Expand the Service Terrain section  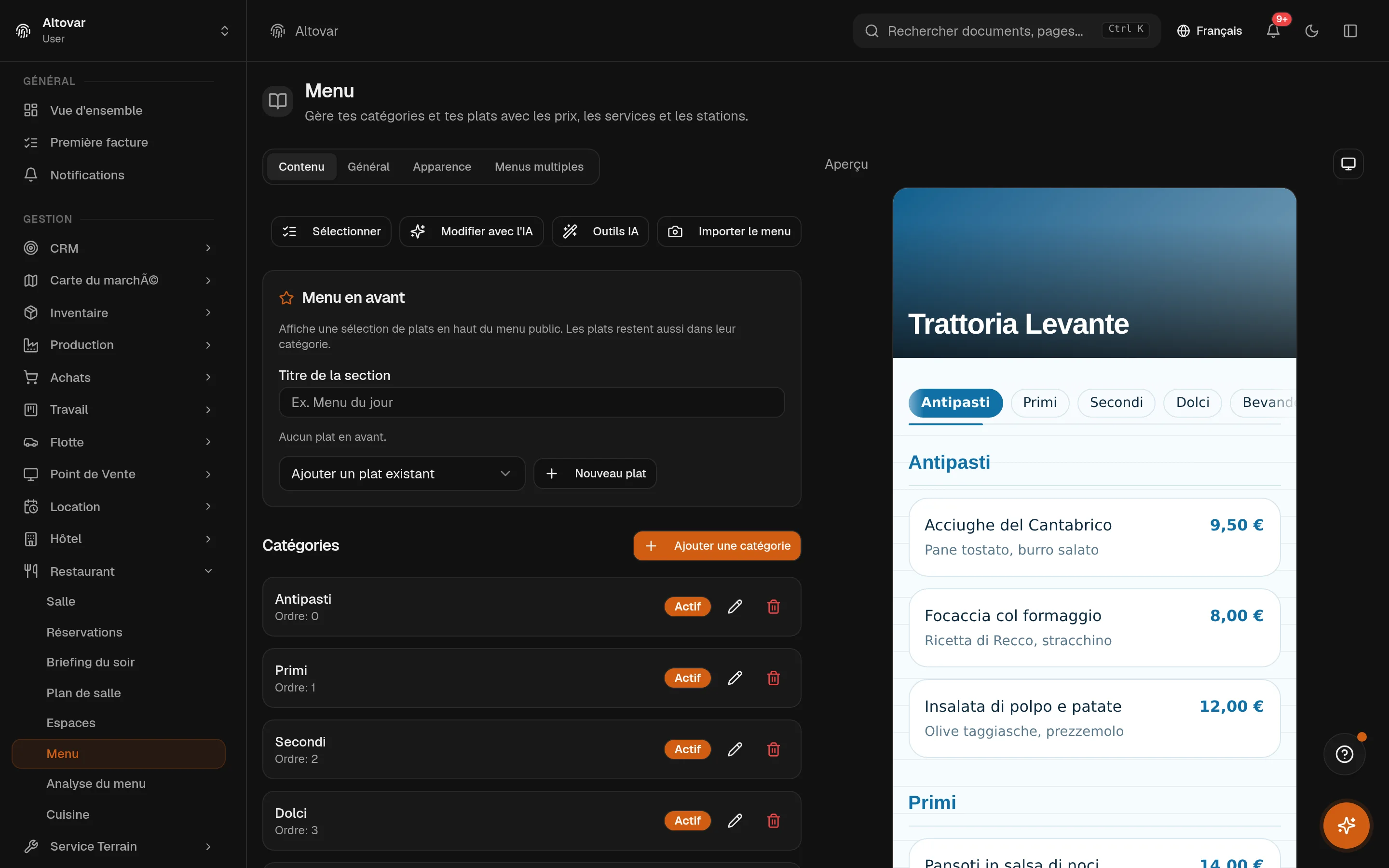pos(208,846)
